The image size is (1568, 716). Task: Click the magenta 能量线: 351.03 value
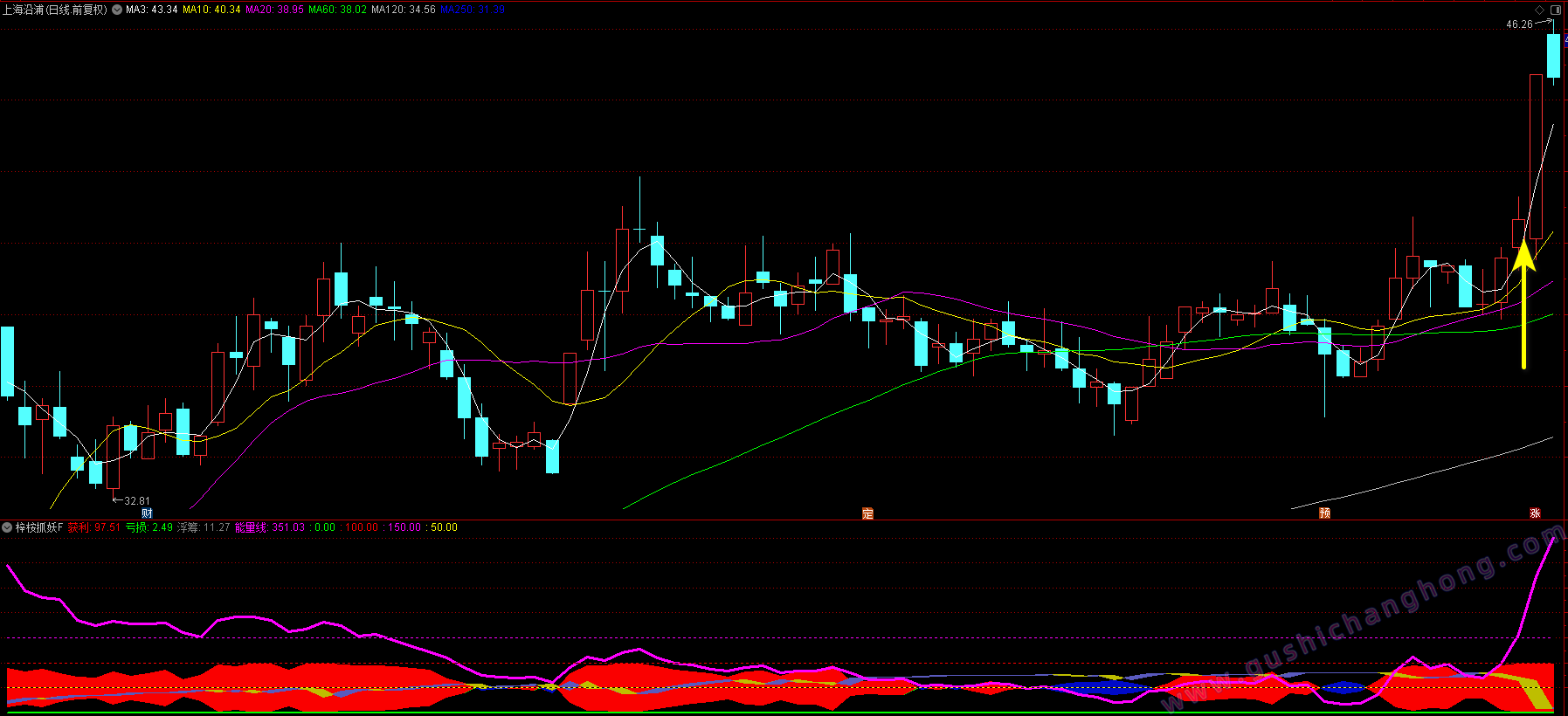tap(270, 527)
